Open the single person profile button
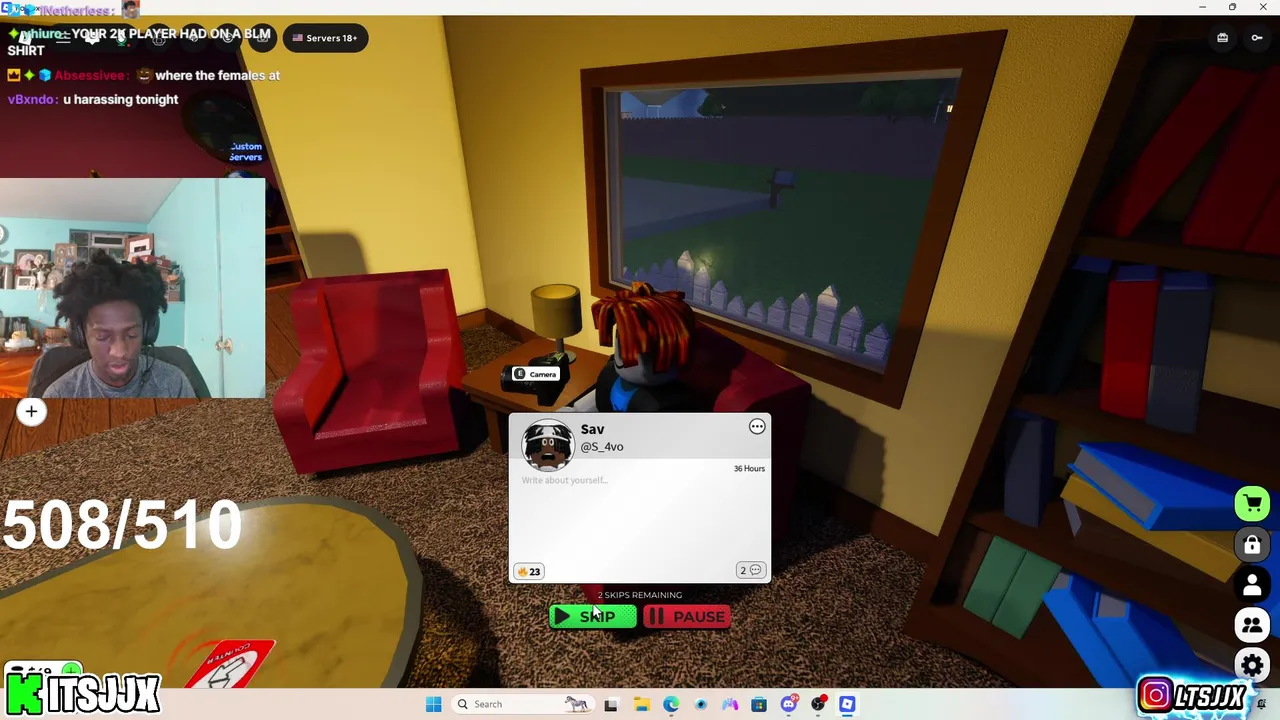This screenshot has width=1280, height=720. [1252, 585]
